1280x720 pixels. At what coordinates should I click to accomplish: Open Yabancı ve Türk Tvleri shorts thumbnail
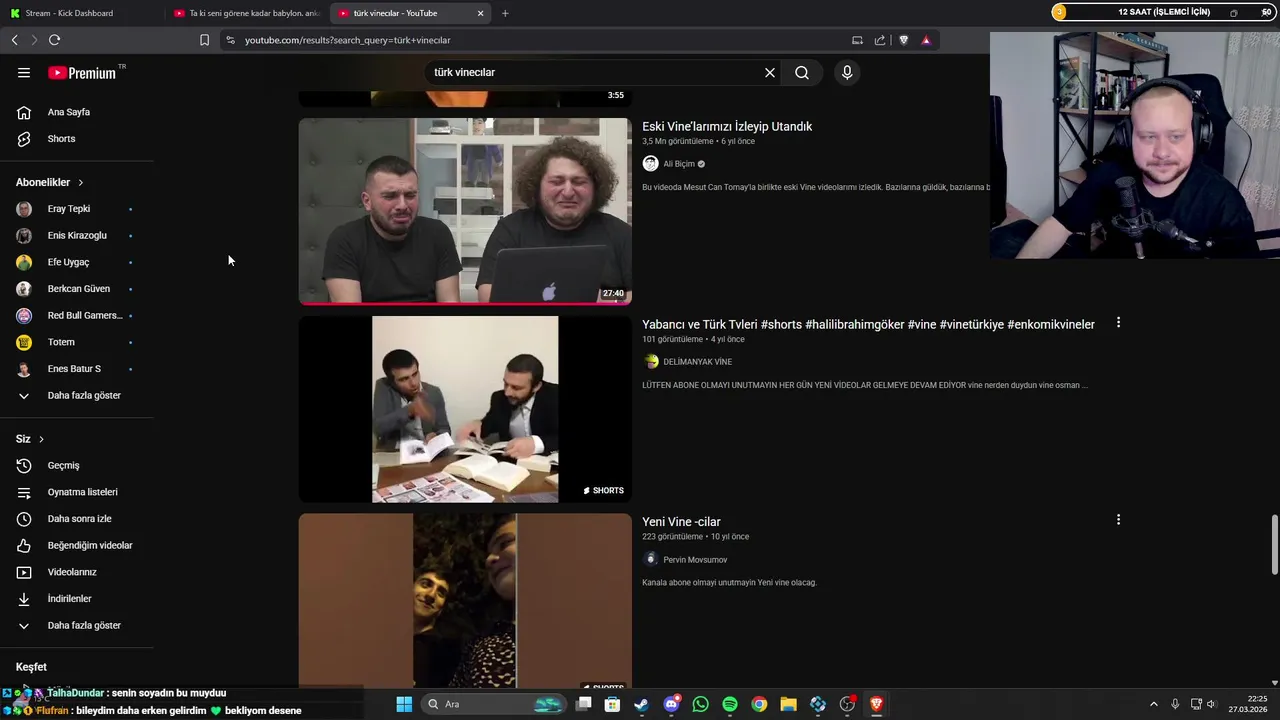point(465,409)
